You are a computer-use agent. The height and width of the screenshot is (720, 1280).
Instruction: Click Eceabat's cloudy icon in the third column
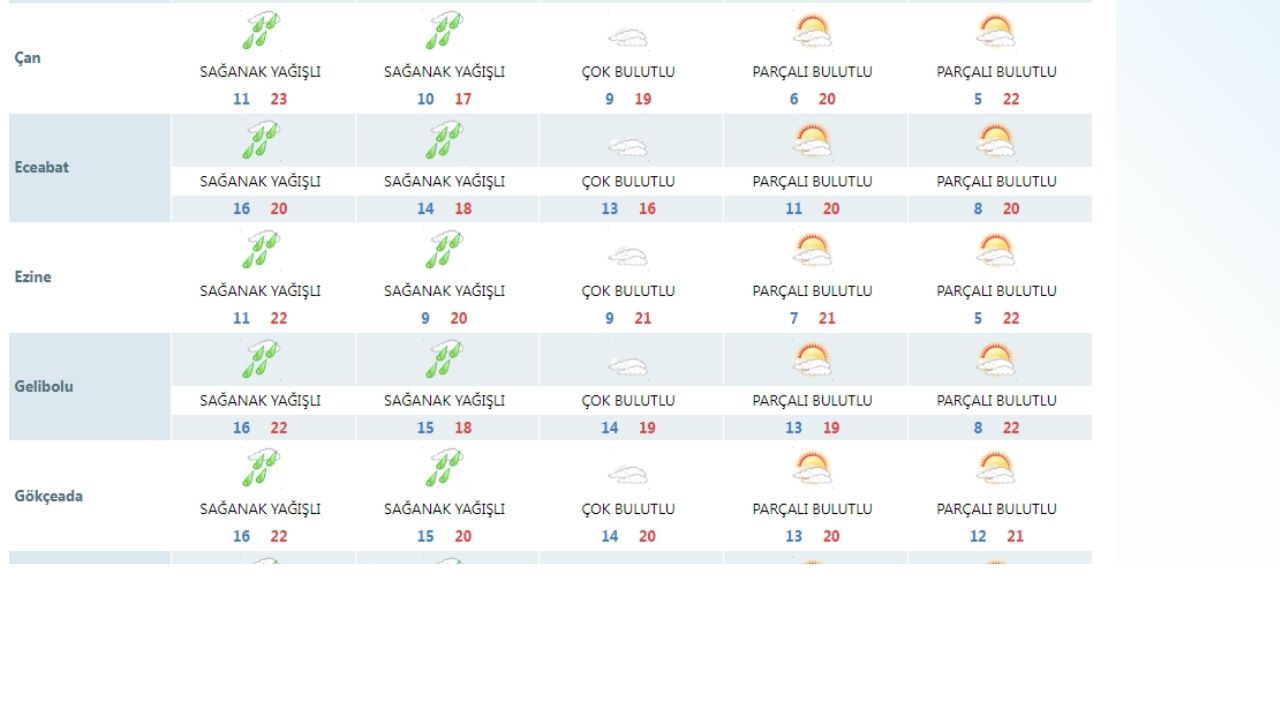pos(628,147)
